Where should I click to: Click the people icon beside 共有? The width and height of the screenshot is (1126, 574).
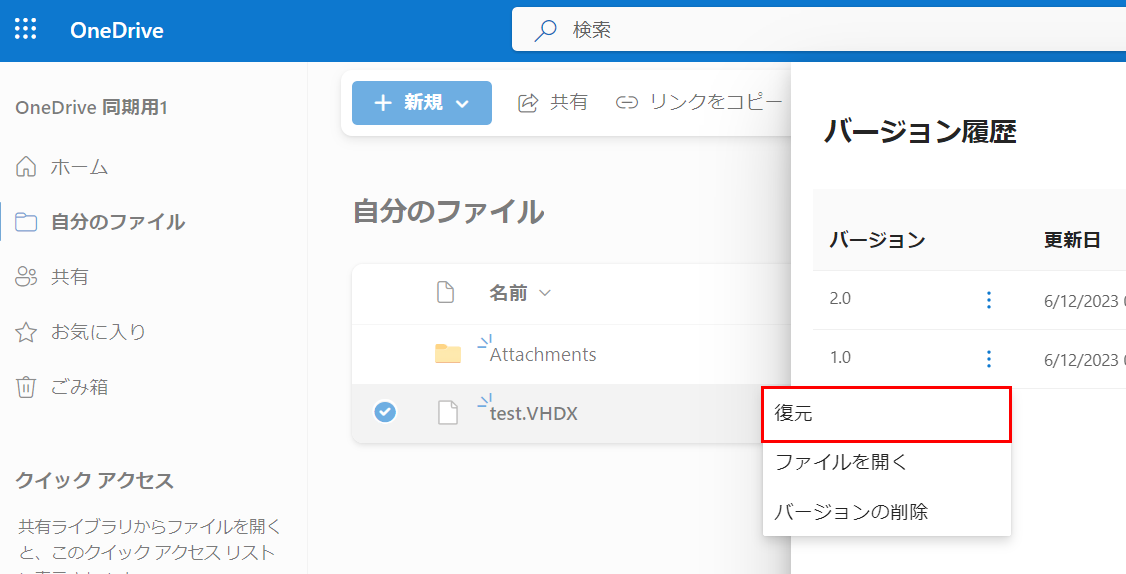point(26,277)
